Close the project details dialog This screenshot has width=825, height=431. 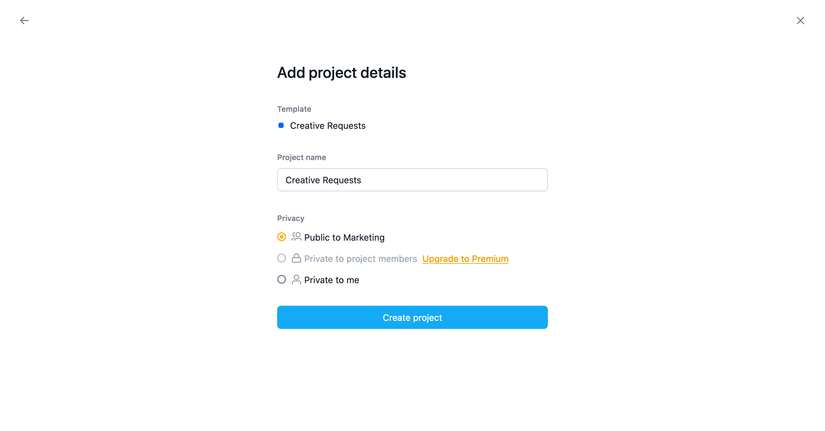pyautogui.click(x=800, y=20)
